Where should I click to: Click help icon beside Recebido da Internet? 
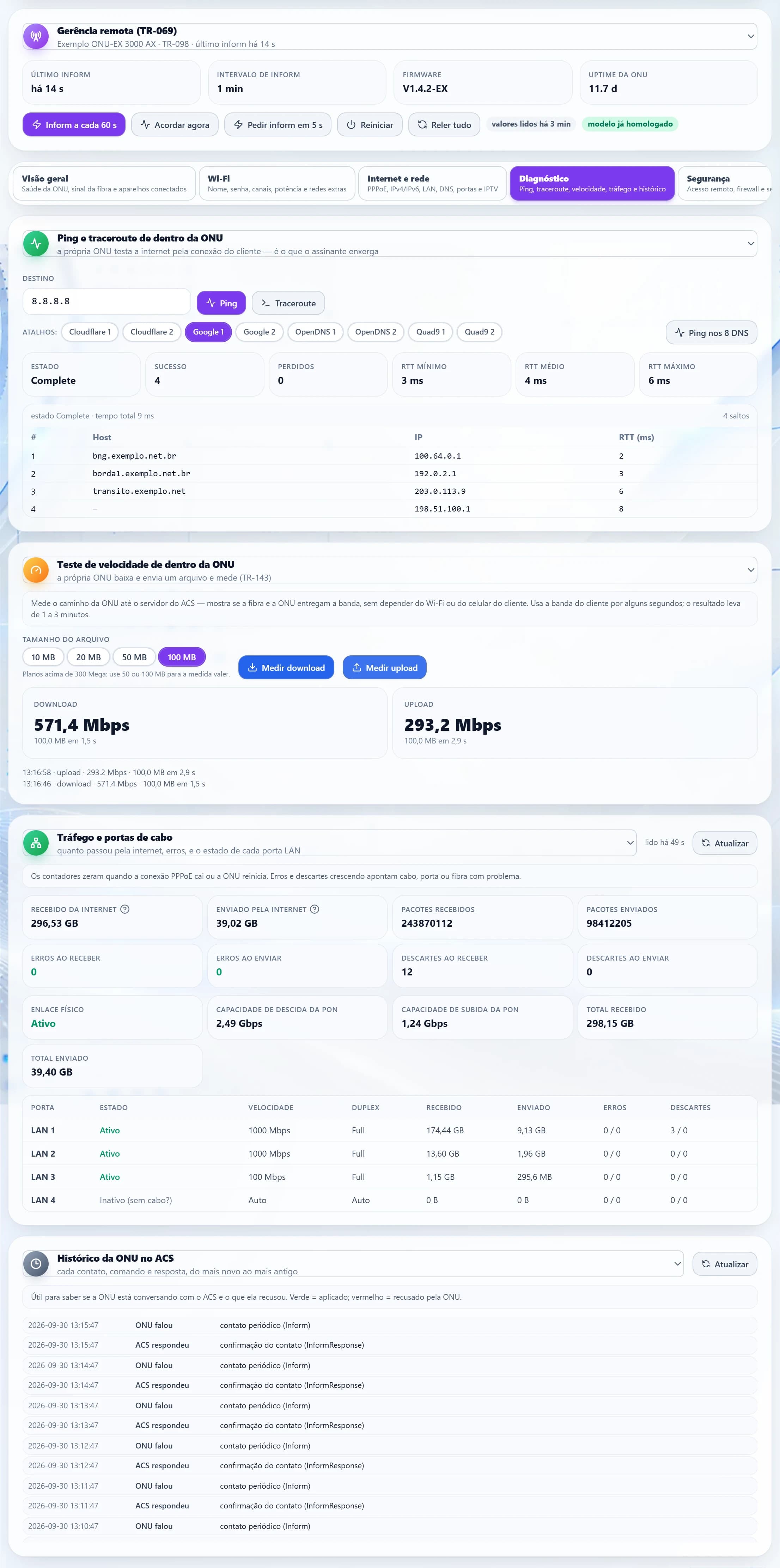pos(125,909)
